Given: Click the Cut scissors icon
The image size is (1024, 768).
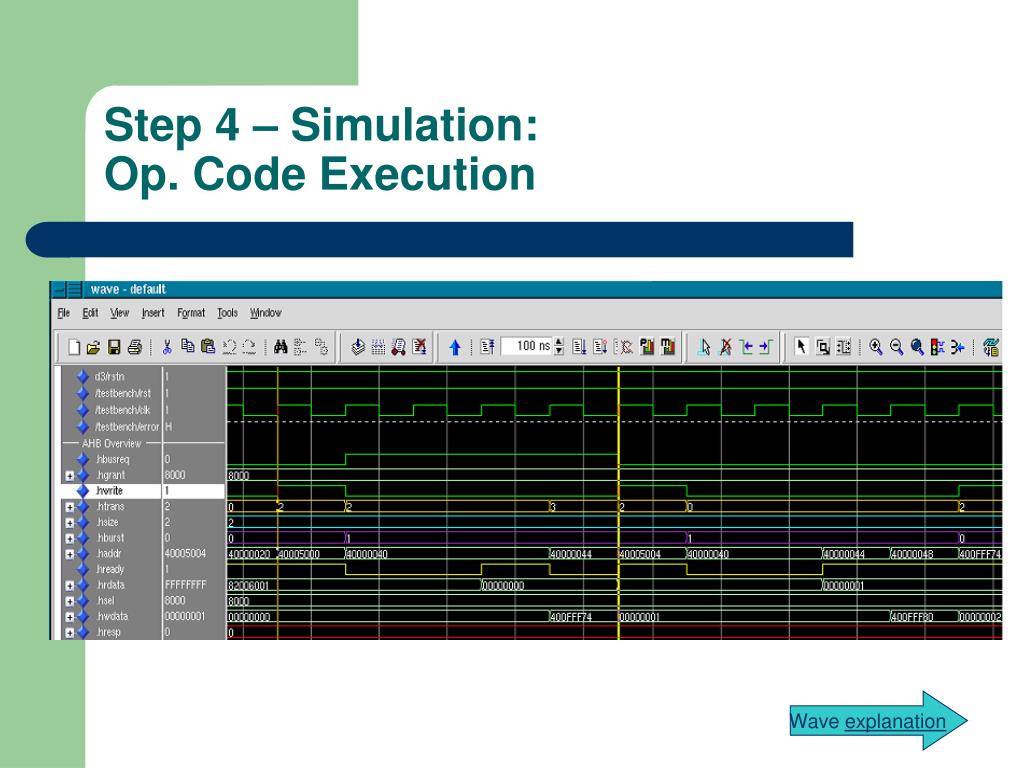Looking at the screenshot, I should point(167,347).
